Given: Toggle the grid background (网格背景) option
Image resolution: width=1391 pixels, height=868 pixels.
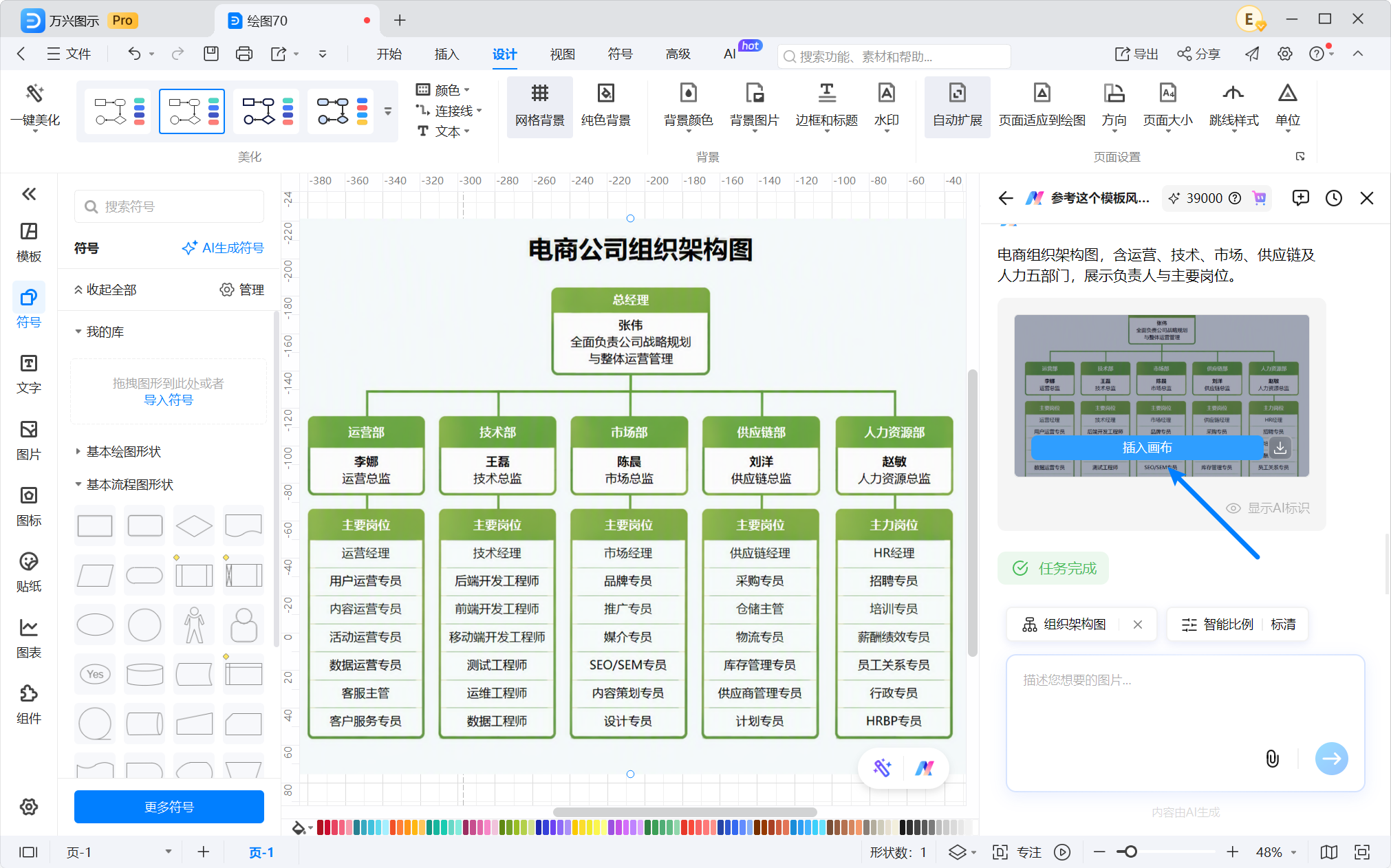Looking at the screenshot, I should pos(539,106).
